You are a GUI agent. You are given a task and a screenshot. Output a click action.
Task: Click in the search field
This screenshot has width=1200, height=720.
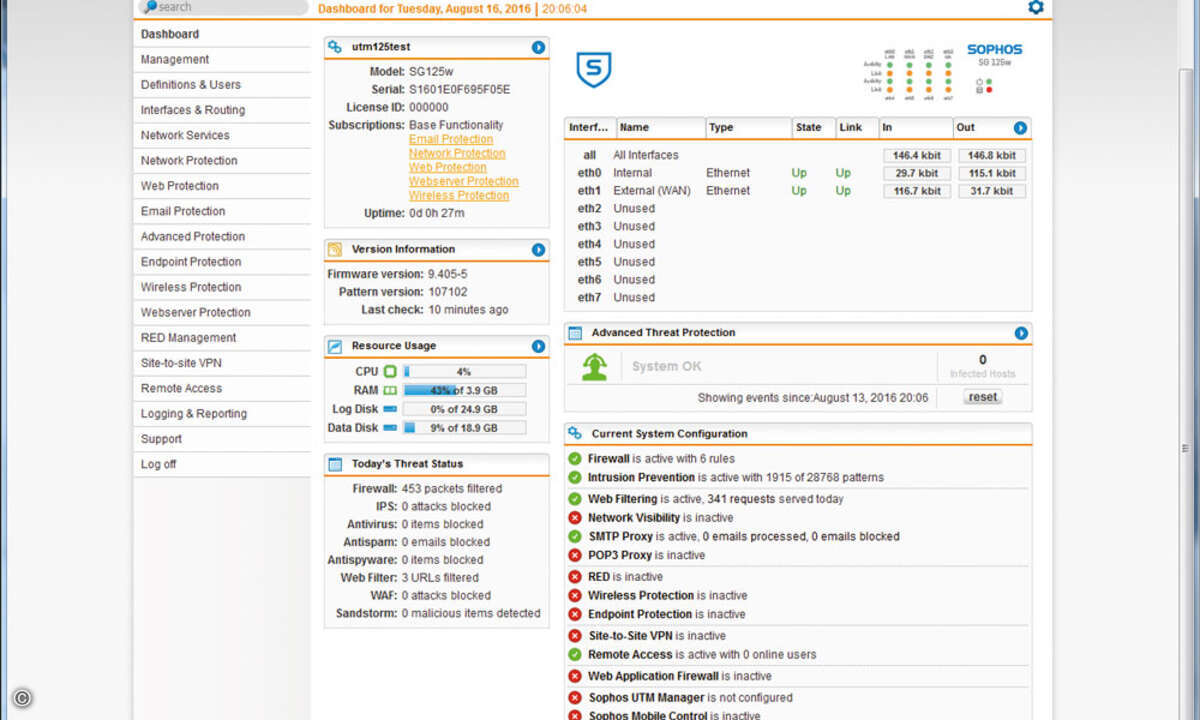pos(224,7)
